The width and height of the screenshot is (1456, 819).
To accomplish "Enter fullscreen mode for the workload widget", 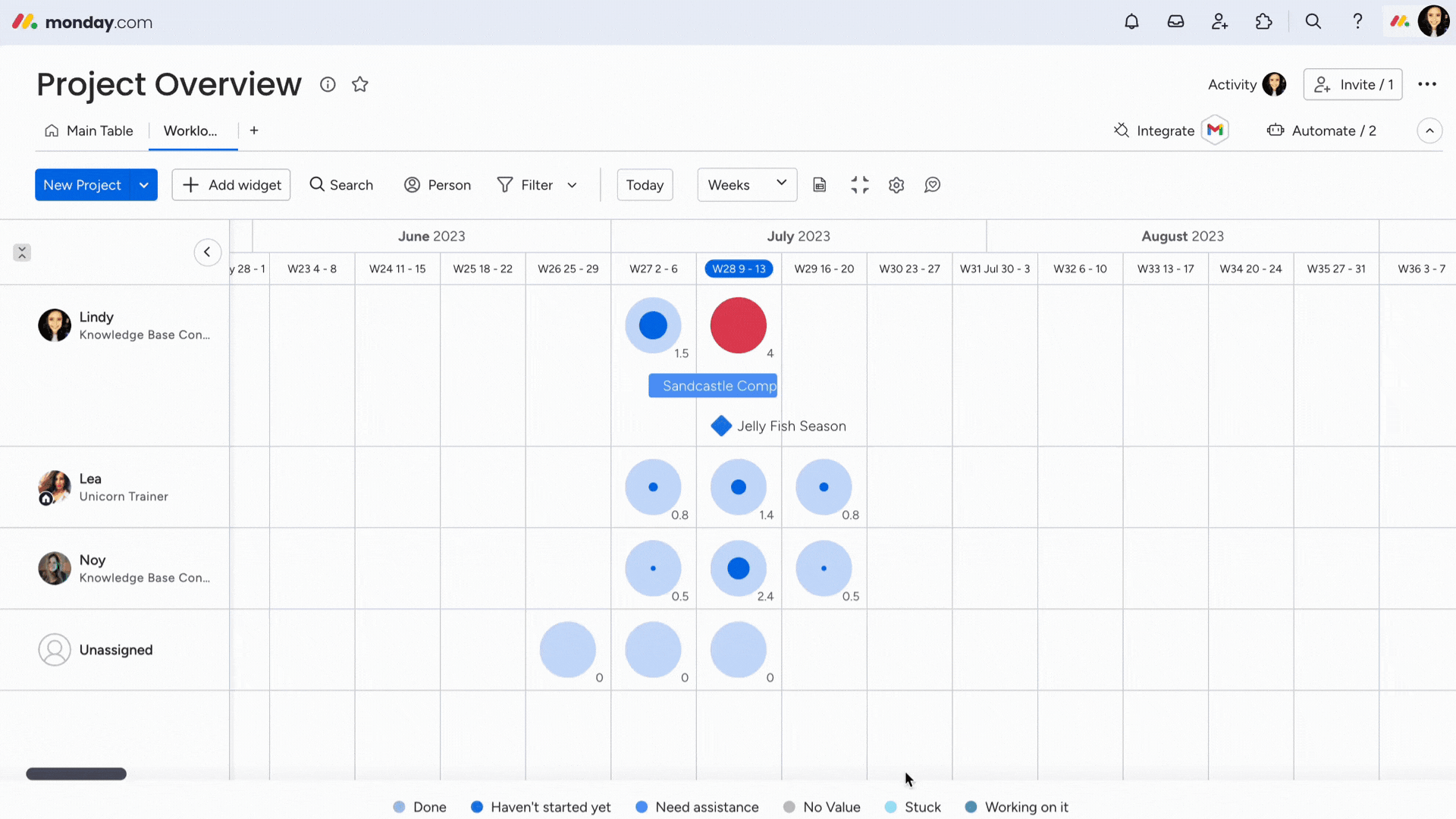I will pyautogui.click(x=860, y=184).
